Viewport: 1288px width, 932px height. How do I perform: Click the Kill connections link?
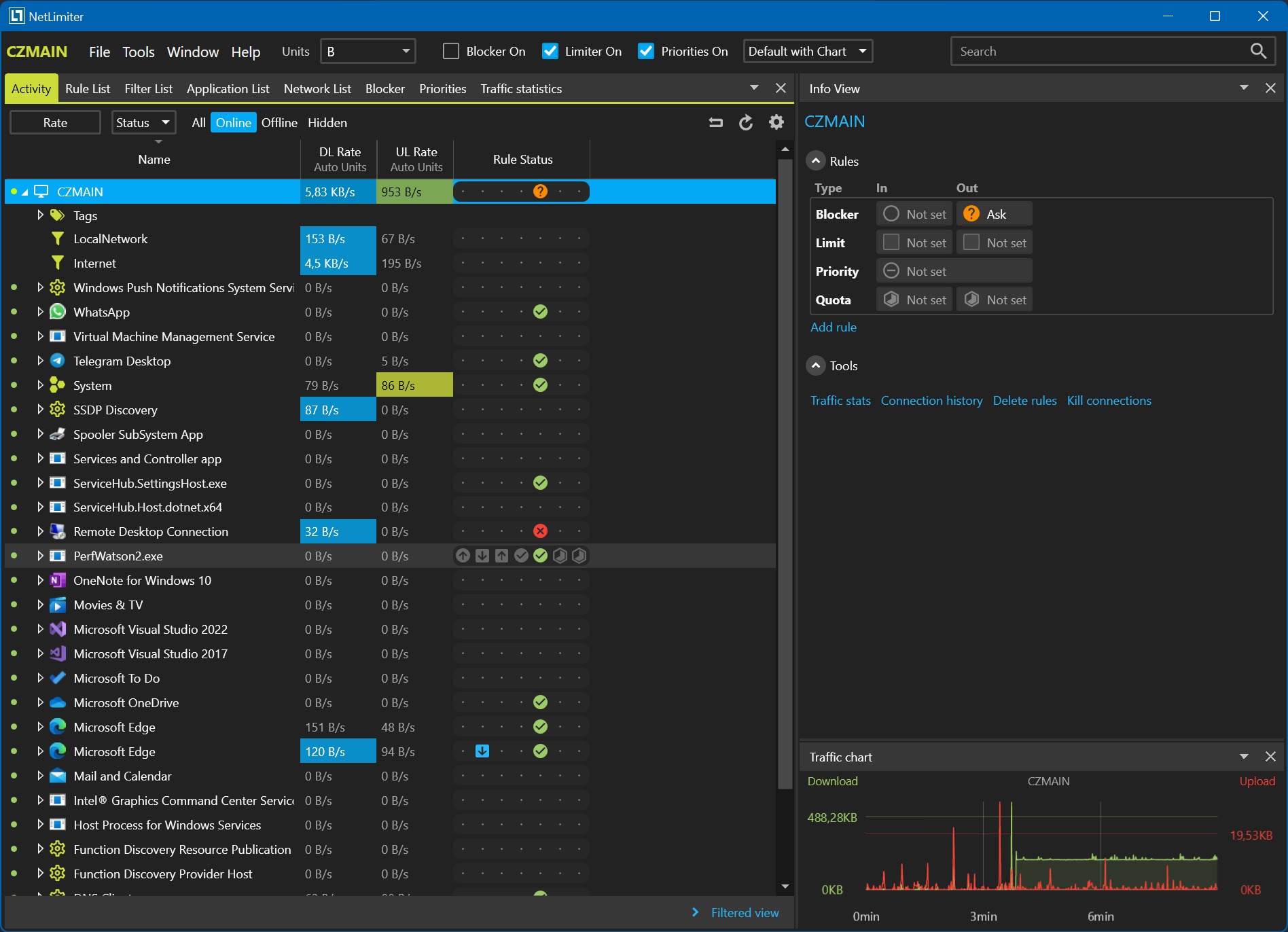click(x=1109, y=401)
